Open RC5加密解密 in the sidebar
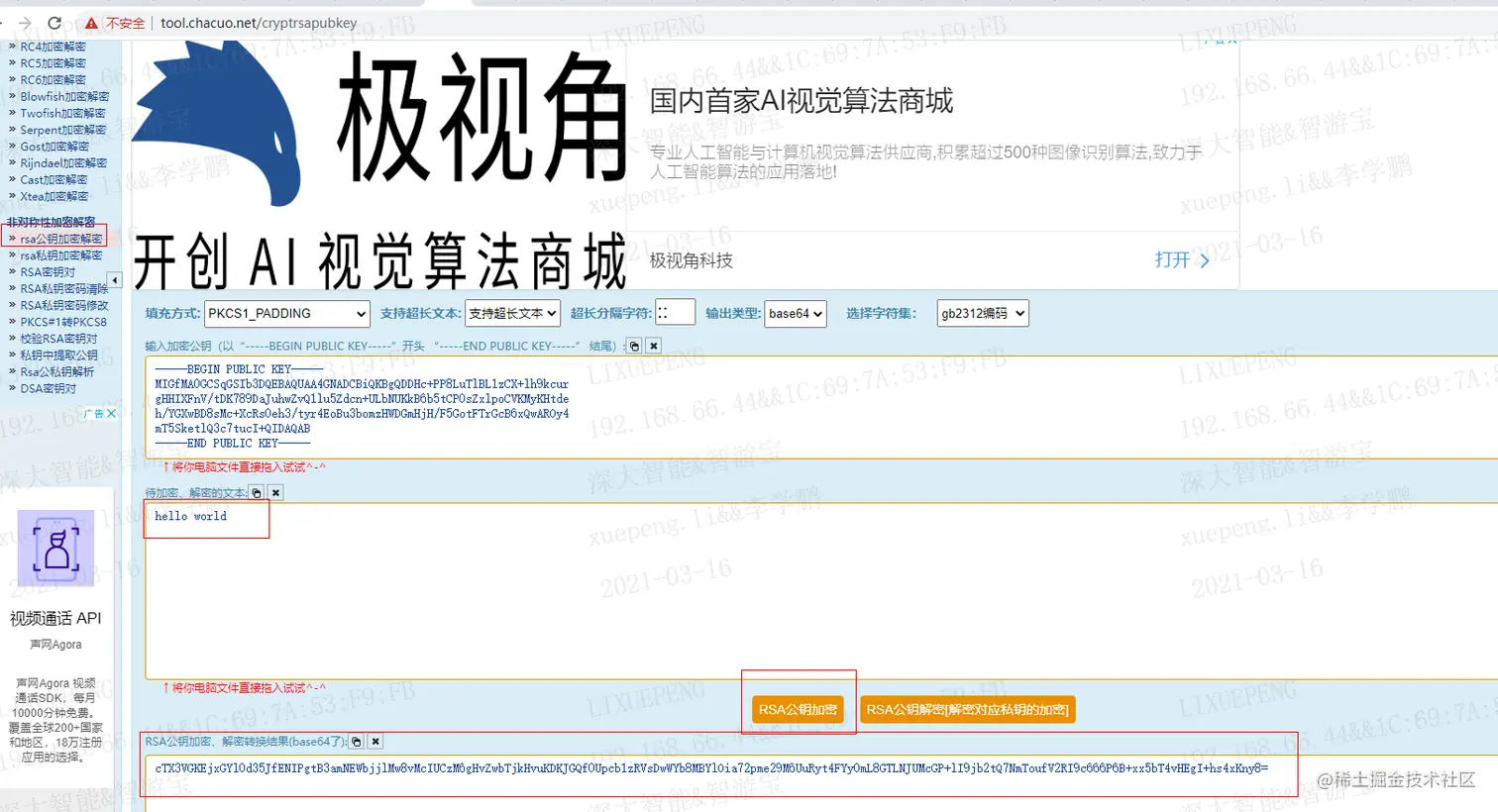Viewport: 1498px width, 812px height. 53,63
